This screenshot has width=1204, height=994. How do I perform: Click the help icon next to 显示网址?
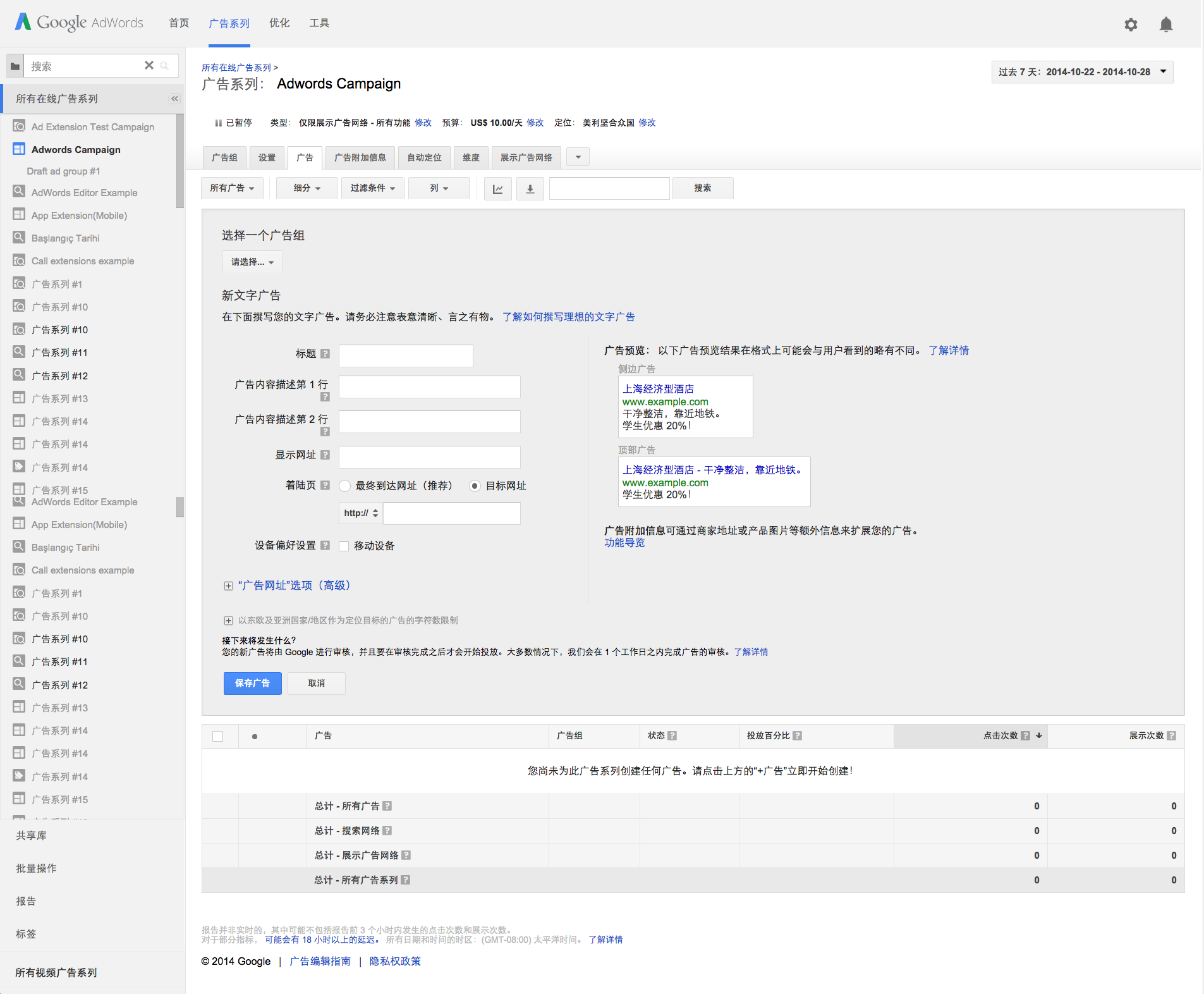[x=325, y=455]
